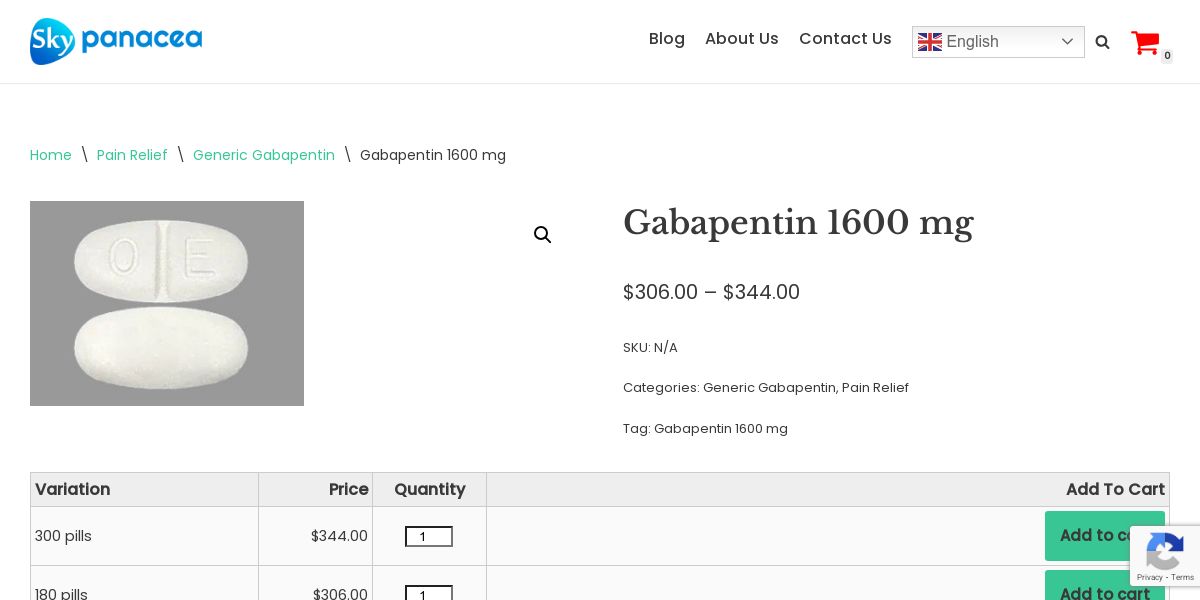Image resolution: width=1200 pixels, height=600 pixels.
Task: Open the Contact Us menu item
Action: [x=845, y=39]
